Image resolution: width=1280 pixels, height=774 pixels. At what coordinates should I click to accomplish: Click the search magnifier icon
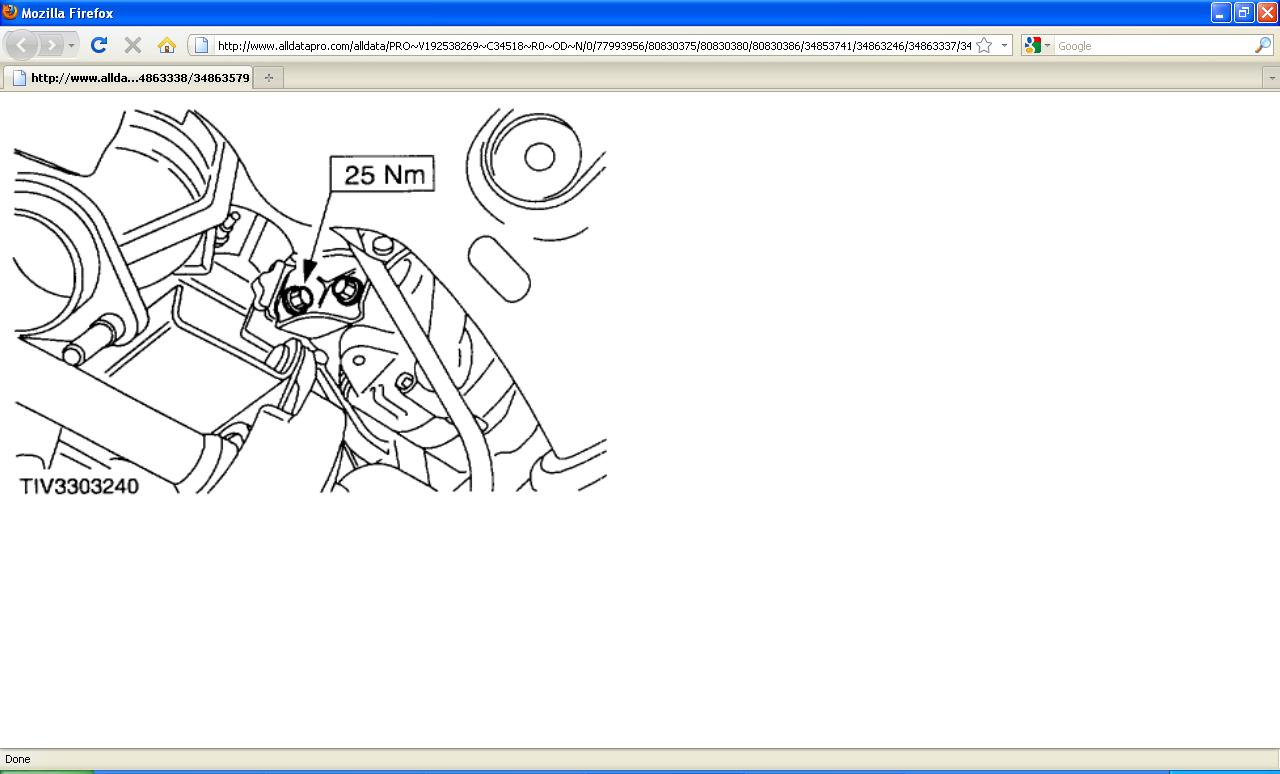click(x=1263, y=45)
